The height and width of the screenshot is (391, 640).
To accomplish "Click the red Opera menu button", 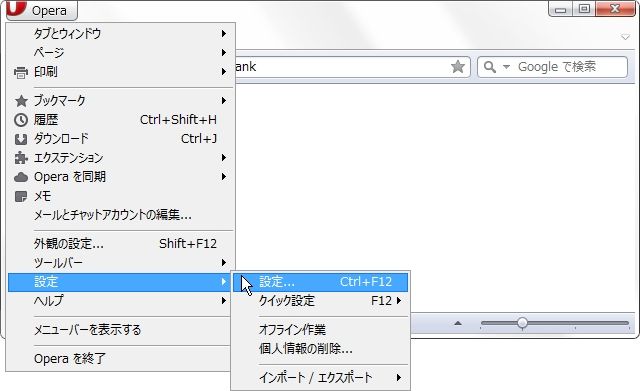I will (41, 10).
